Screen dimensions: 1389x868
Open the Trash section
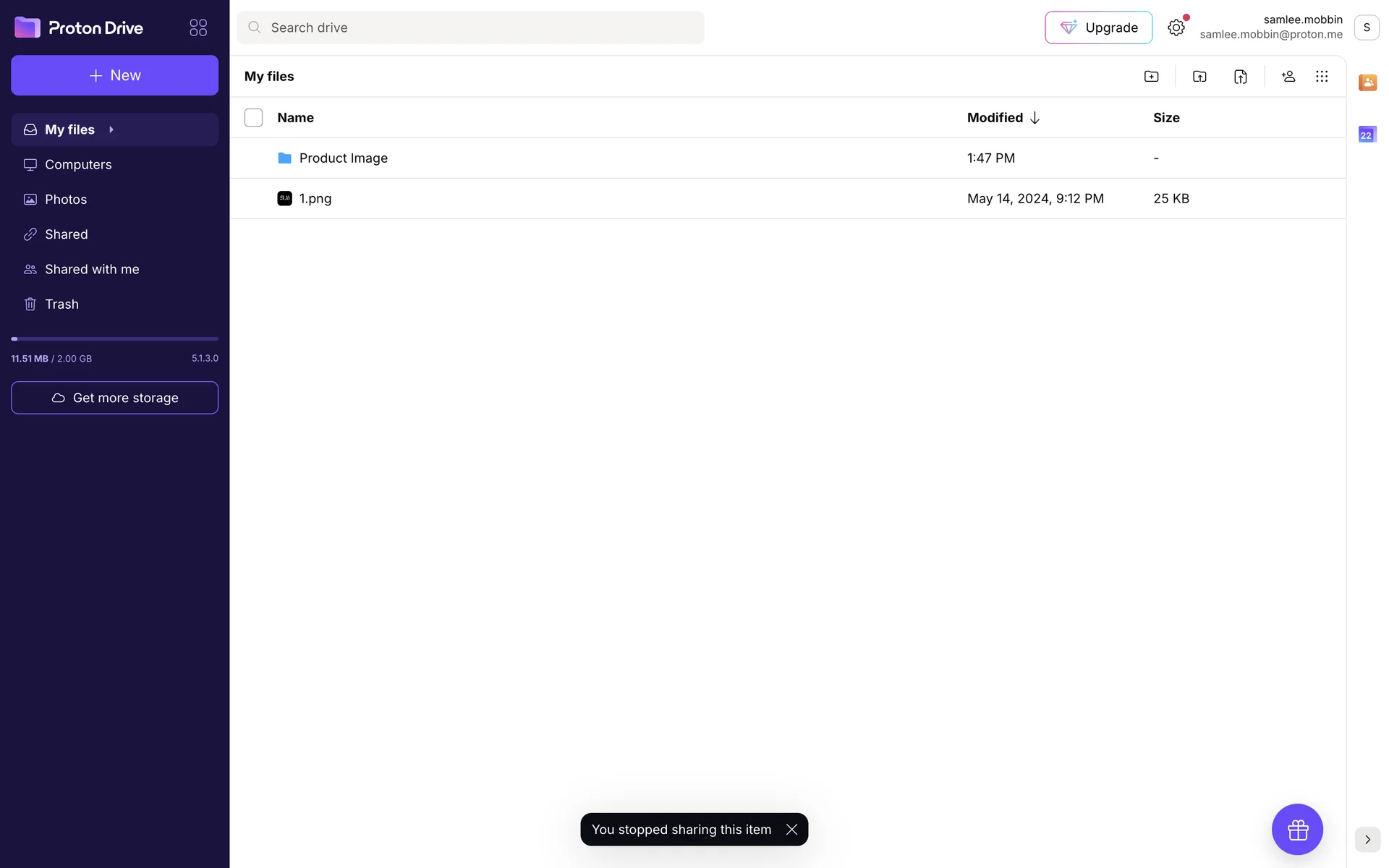pos(61,305)
